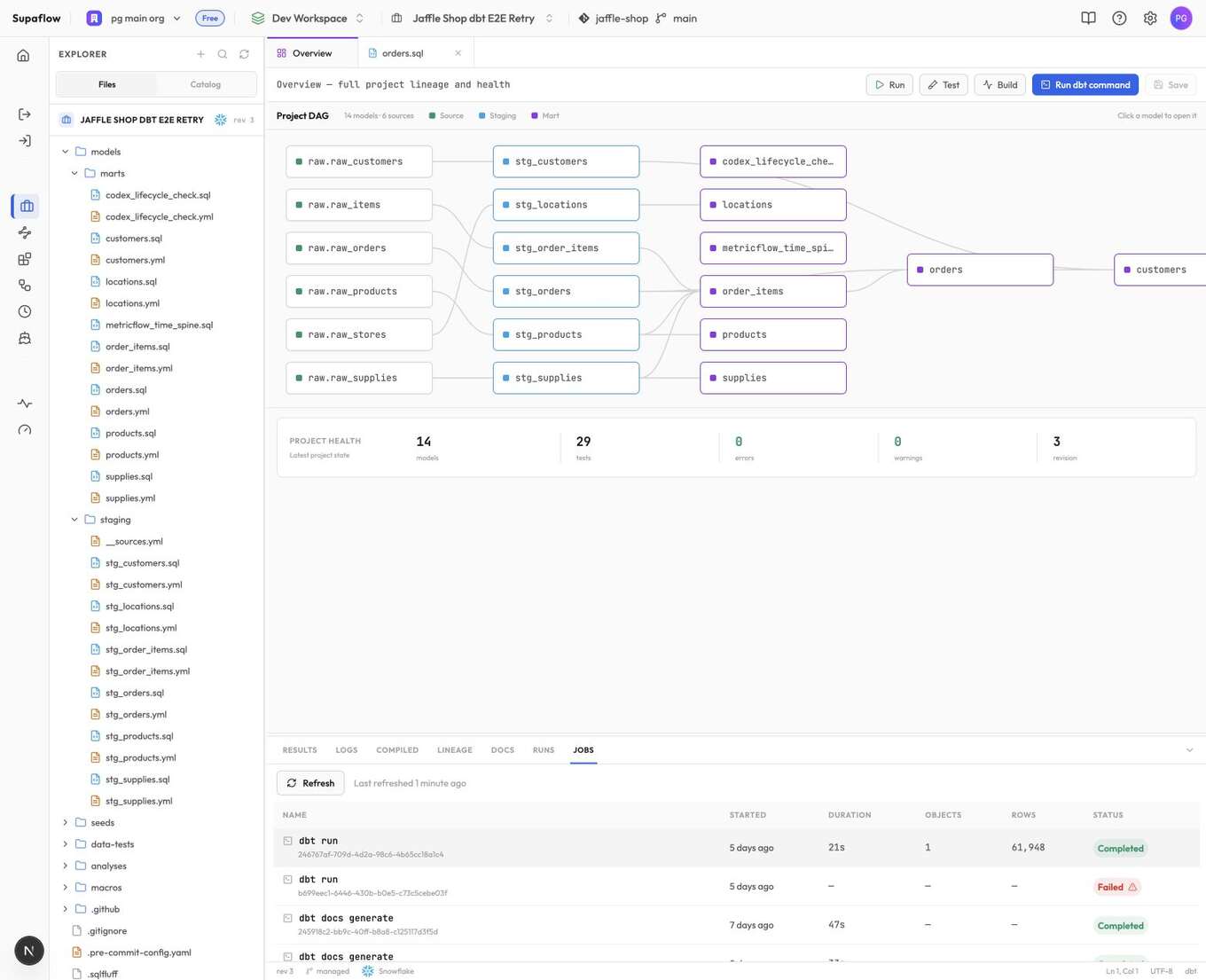Open the pg main org dropdown
This screenshot has height=980, width=1206.
(x=134, y=18)
